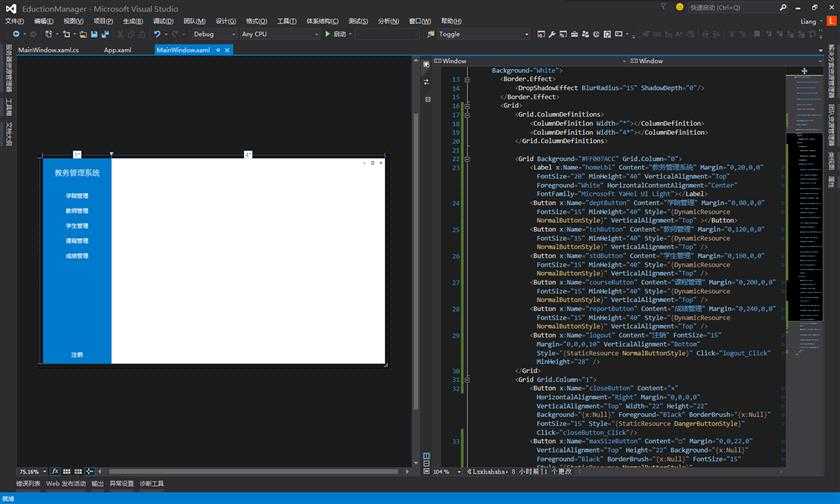Collapse the Grid code region line 16
Viewport: 840px width, 504px height.
pos(467,106)
